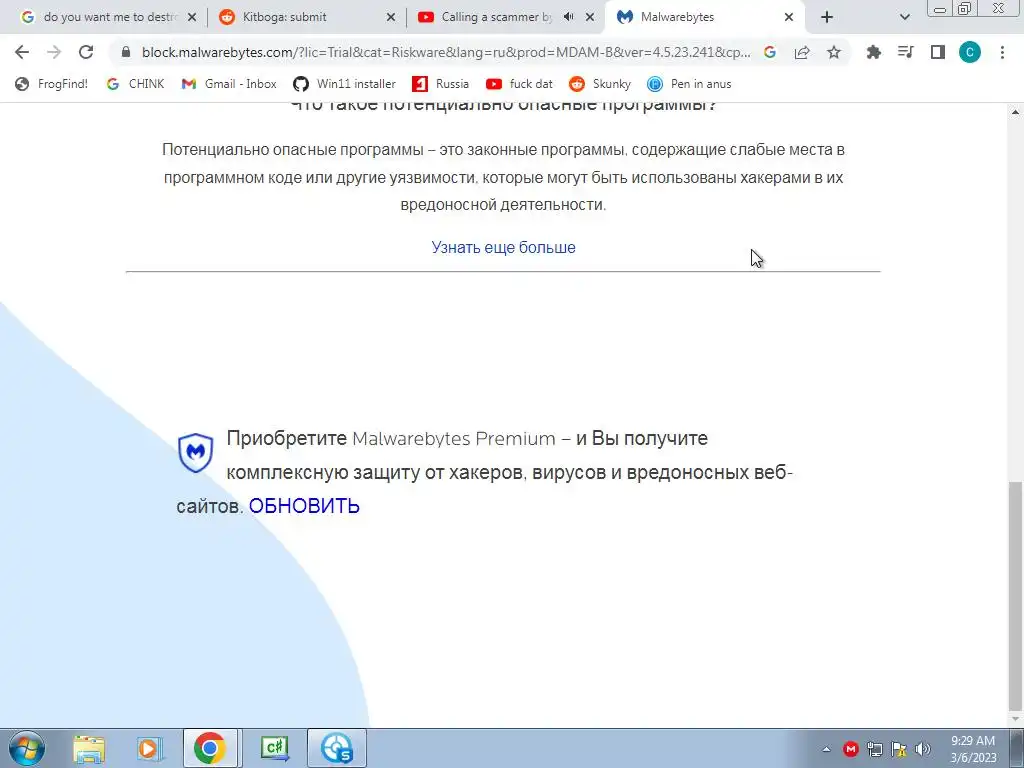Open the Action Center flag icon
This screenshot has width=1024, height=768.
pyautogui.click(x=899, y=749)
